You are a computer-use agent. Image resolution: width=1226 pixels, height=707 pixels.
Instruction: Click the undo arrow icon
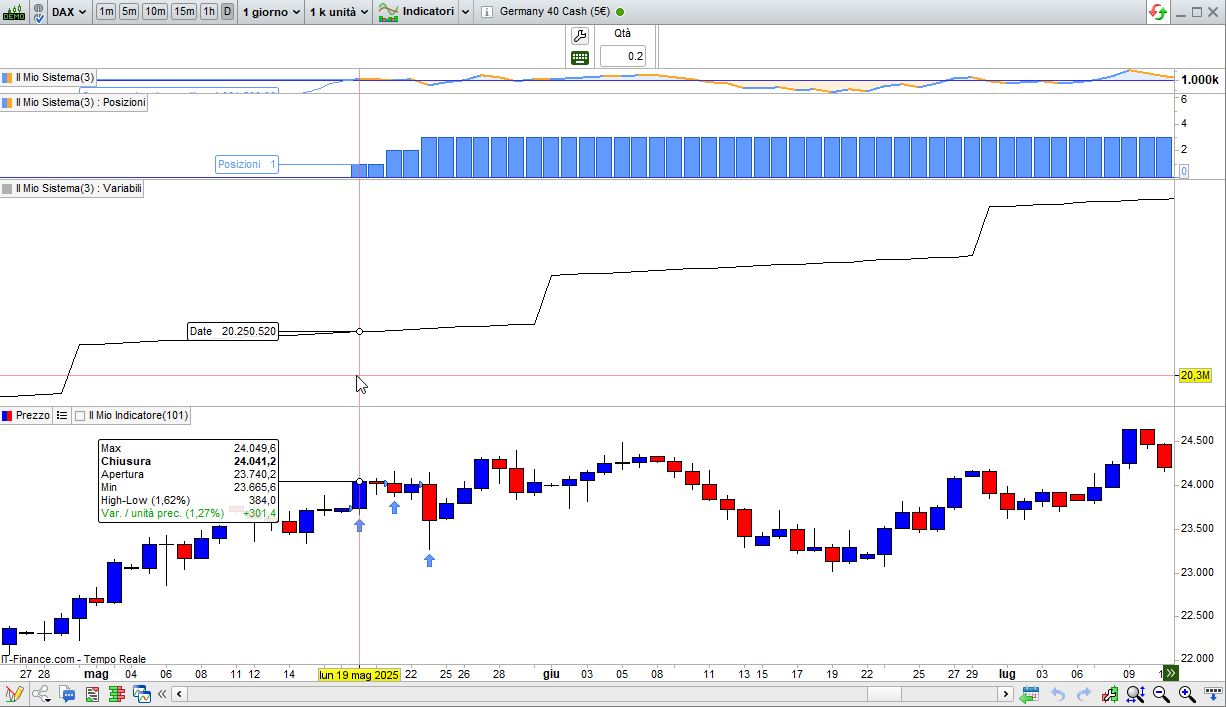pos(1058,694)
